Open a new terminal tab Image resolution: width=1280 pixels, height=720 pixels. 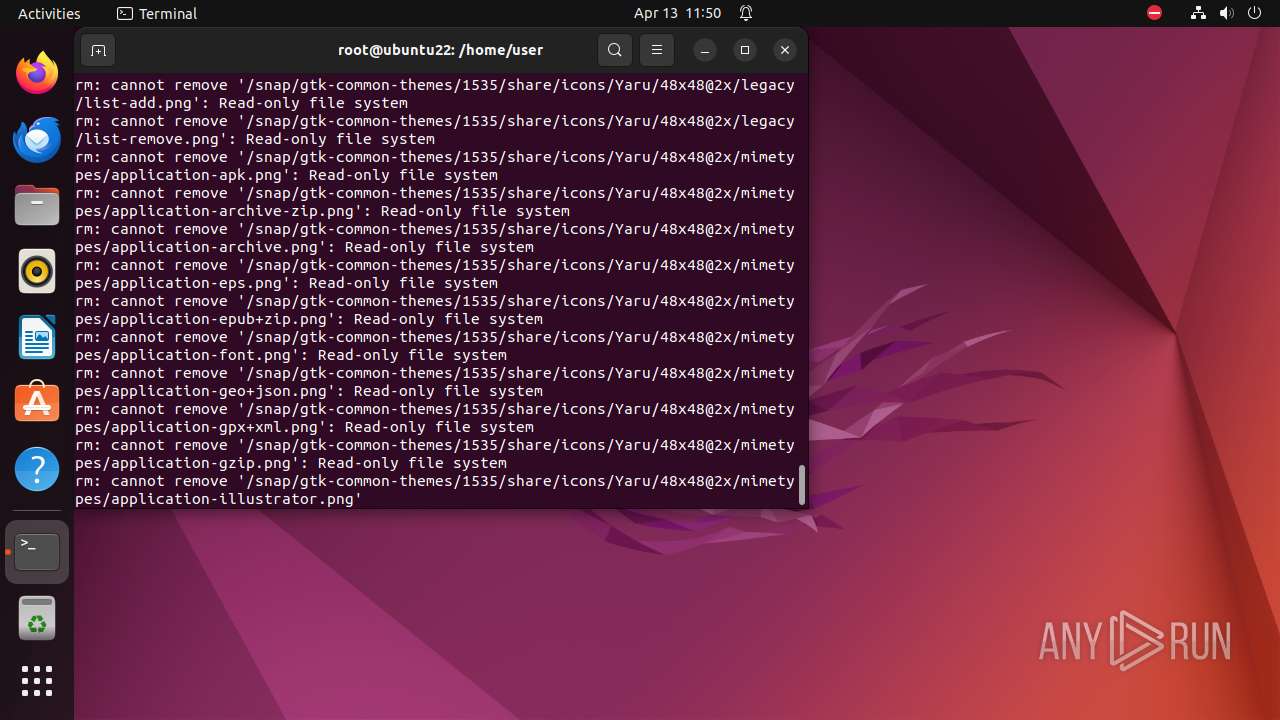[98, 50]
